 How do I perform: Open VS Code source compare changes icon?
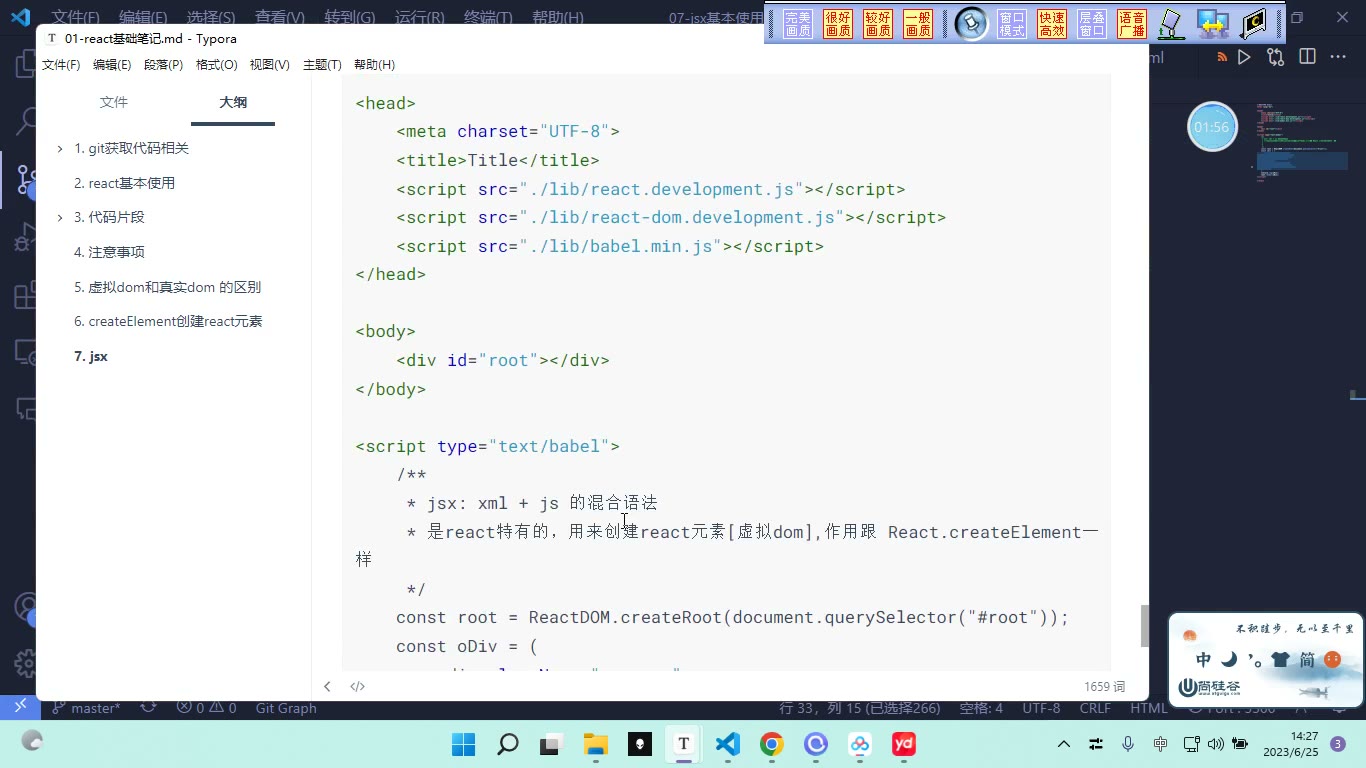click(x=1275, y=57)
